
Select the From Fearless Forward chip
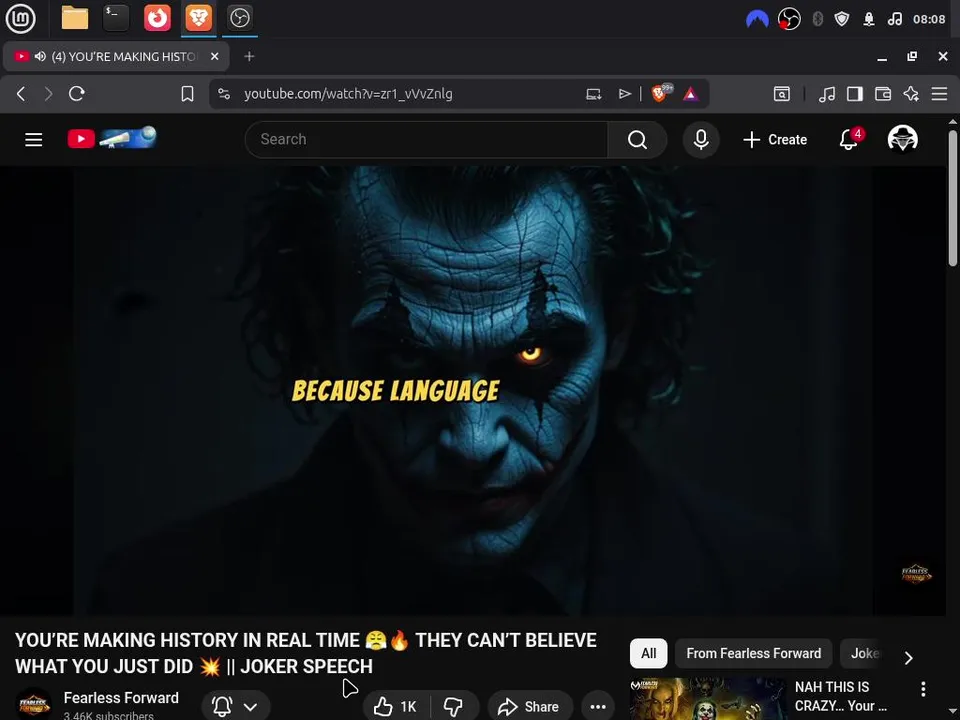tap(753, 653)
